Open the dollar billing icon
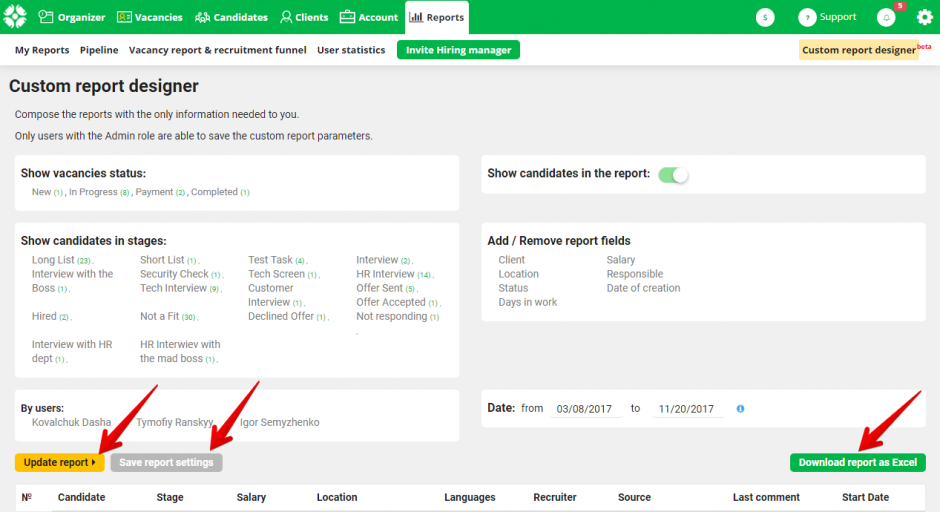Screen dimensions: 940x512 coord(765,17)
